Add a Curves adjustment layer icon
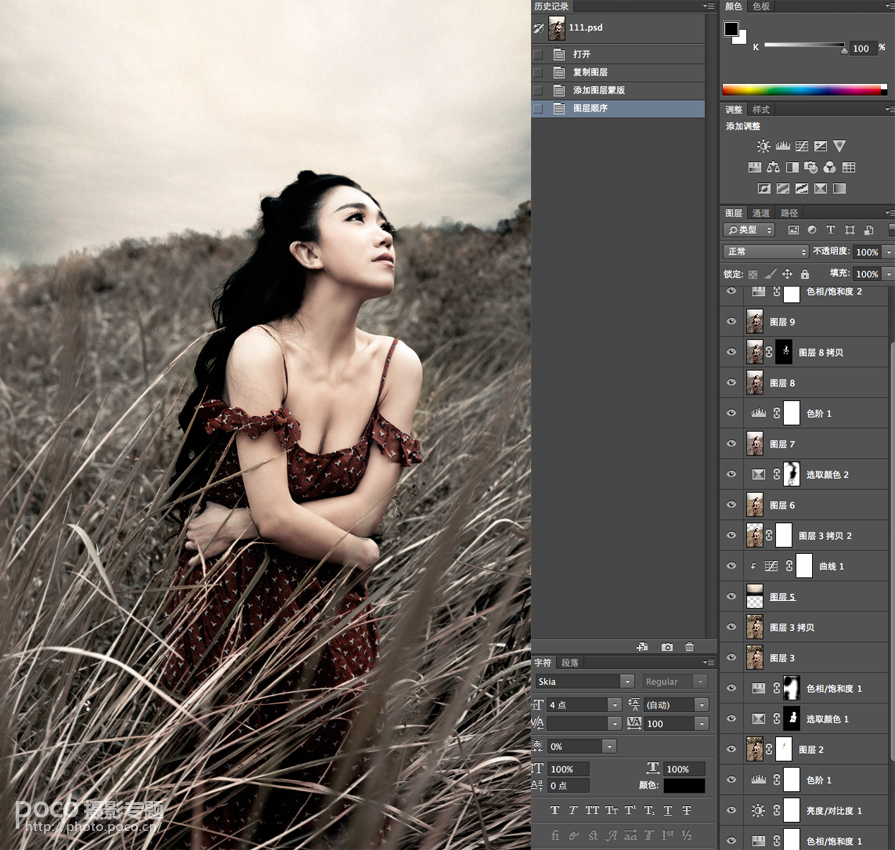Image resolution: width=895 pixels, height=850 pixels. click(x=802, y=146)
